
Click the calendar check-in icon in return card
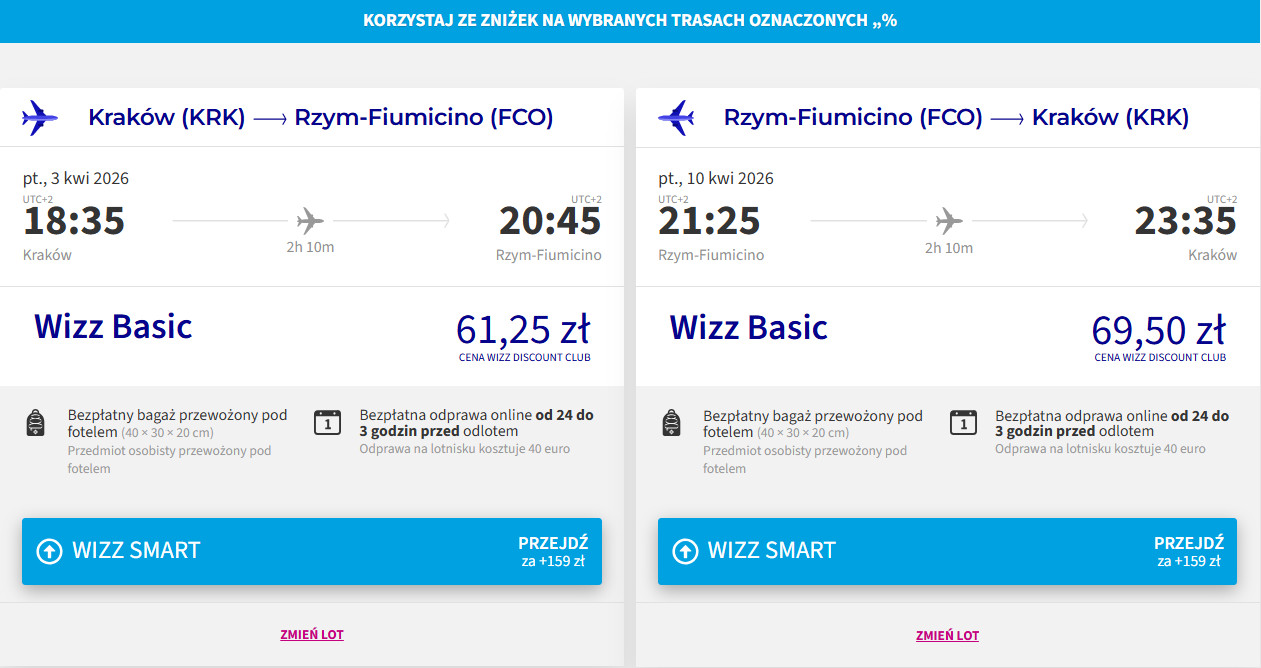[963, 422]
